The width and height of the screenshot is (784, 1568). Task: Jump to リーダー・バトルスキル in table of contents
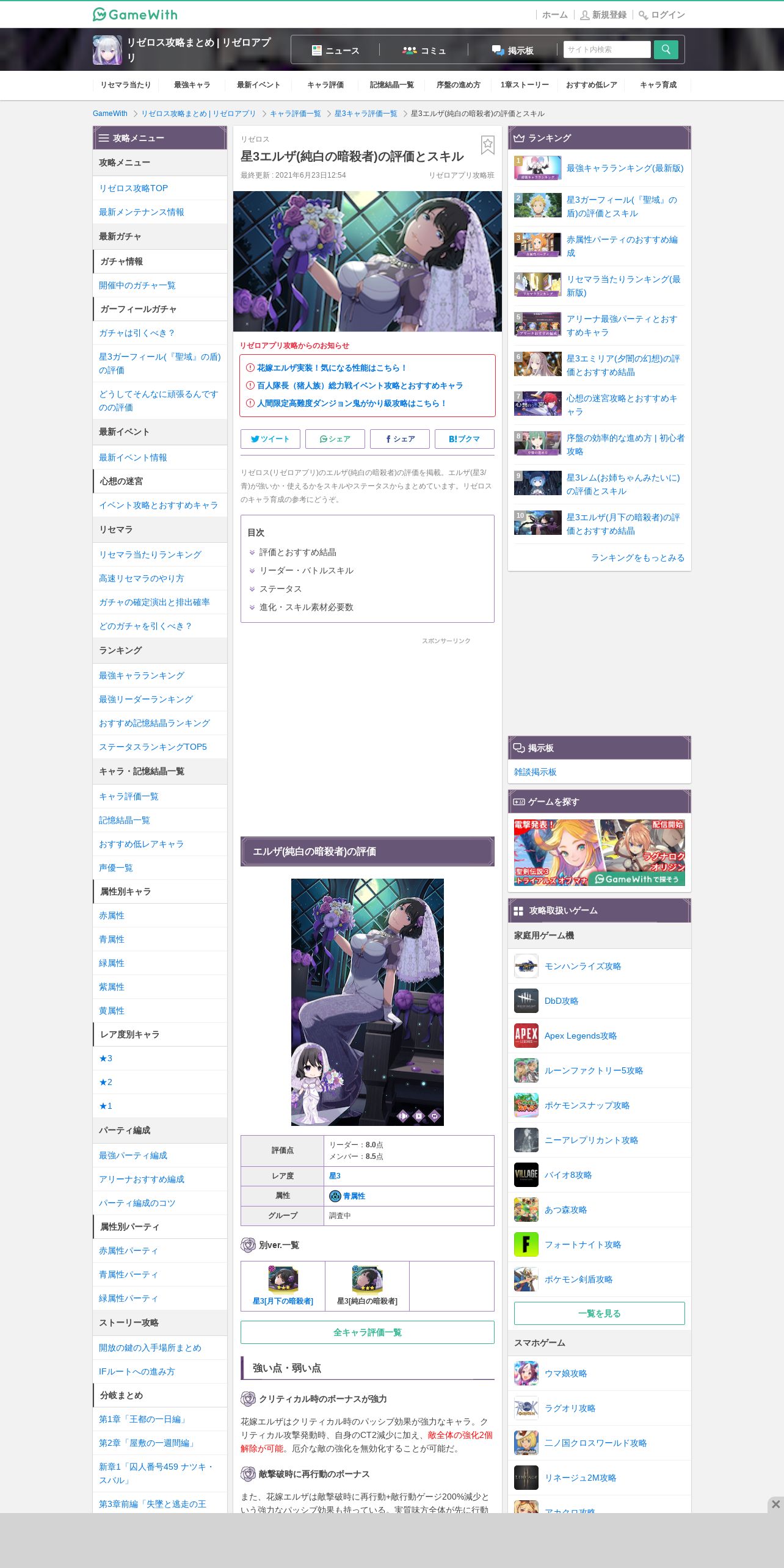(x=307, y=570)
